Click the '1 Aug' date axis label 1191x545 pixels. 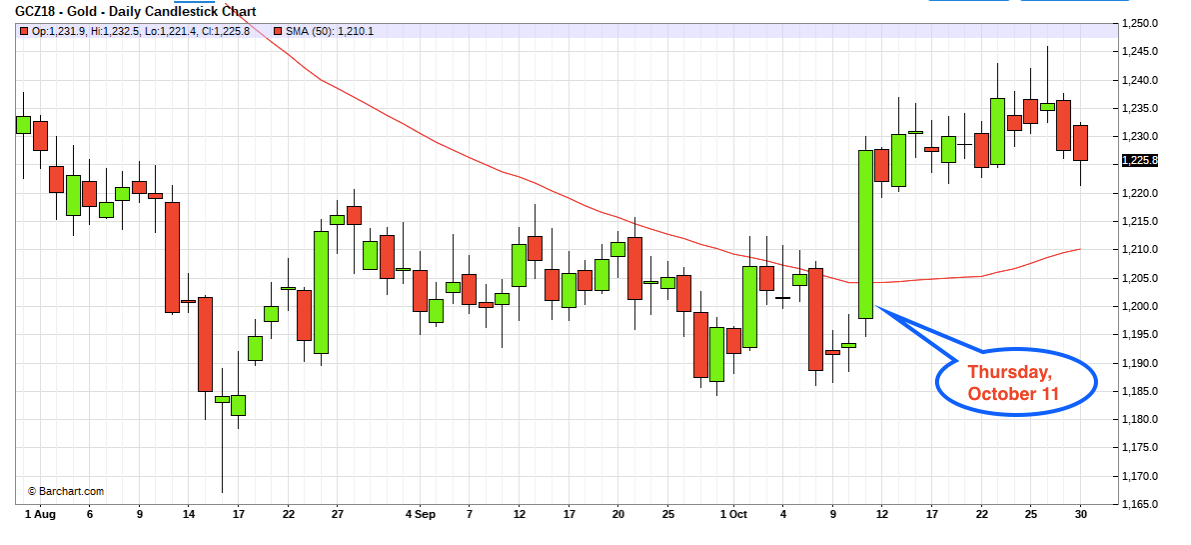(x=40, y=515)
